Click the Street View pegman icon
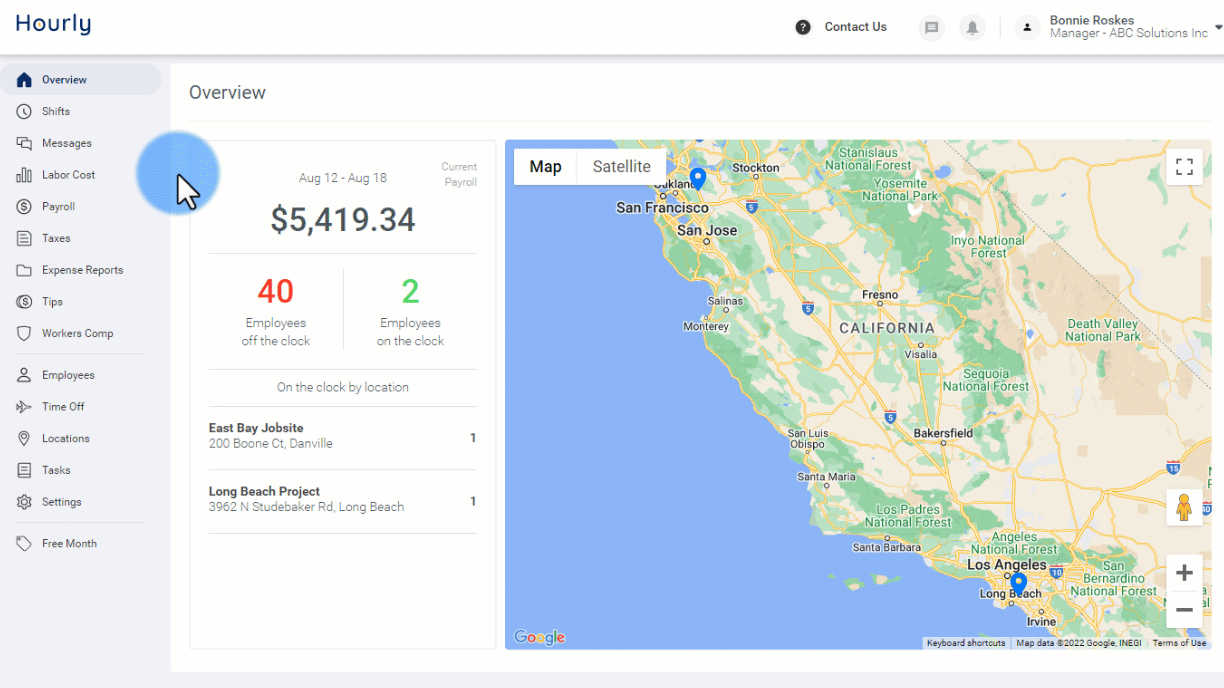 pyautogui.click(x=1184, y=508)
